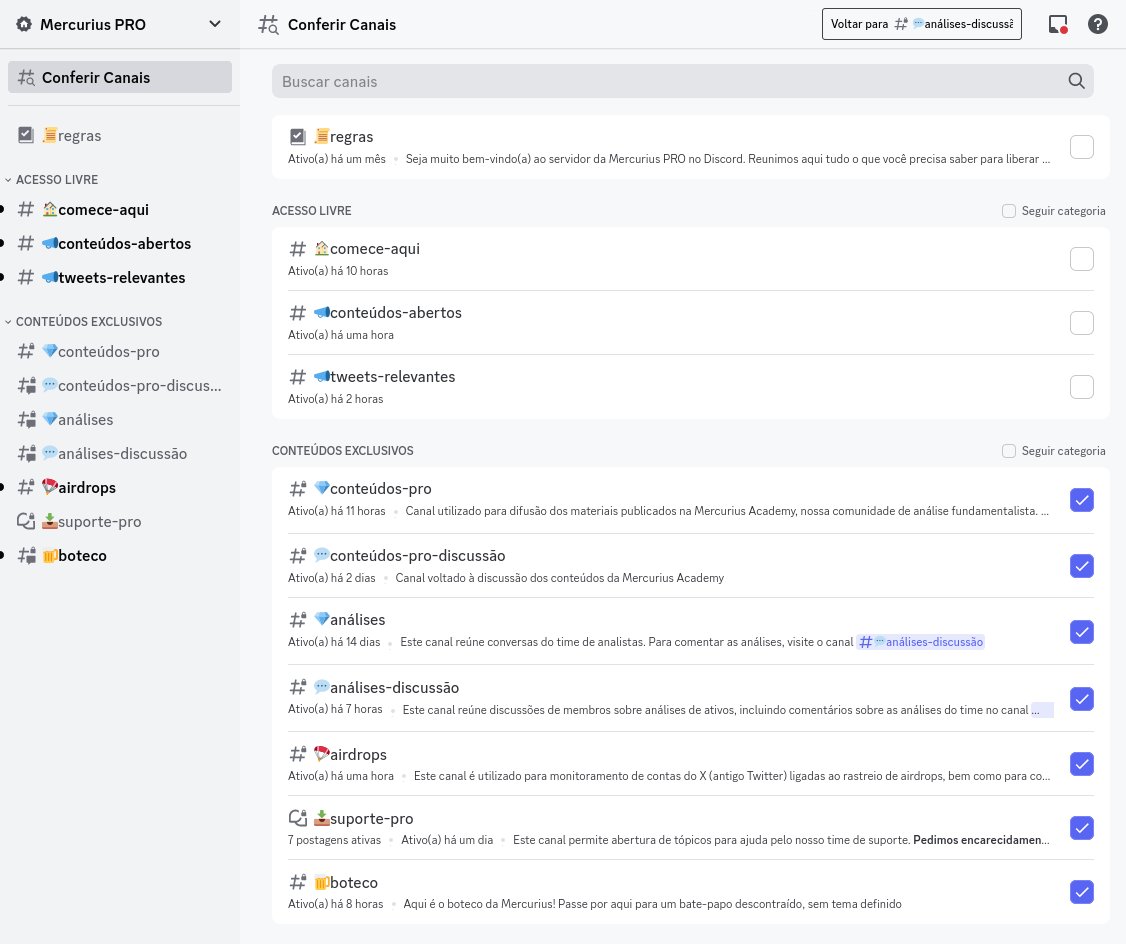Viewport: 1126px width, 944px height.
Task: Toggle Seguir categoria for CONTEÚDOS EXCLUSIVOS
Action: 1008,451
